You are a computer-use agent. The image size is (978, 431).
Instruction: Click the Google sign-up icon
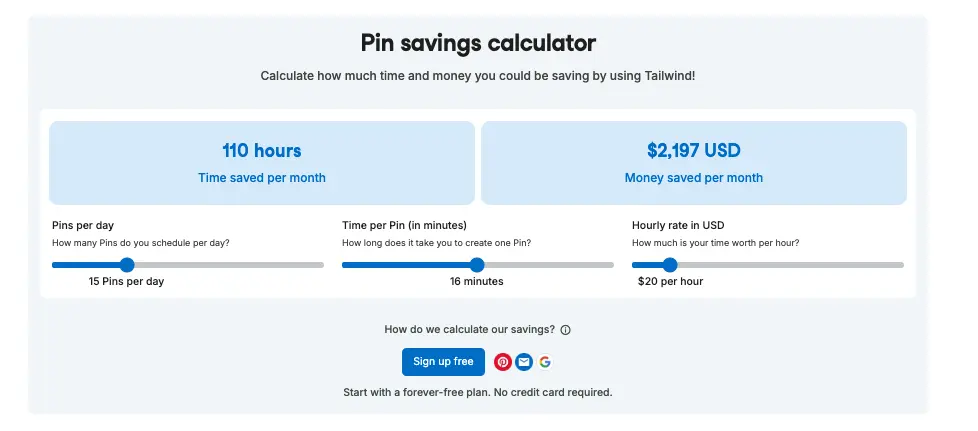545,362
